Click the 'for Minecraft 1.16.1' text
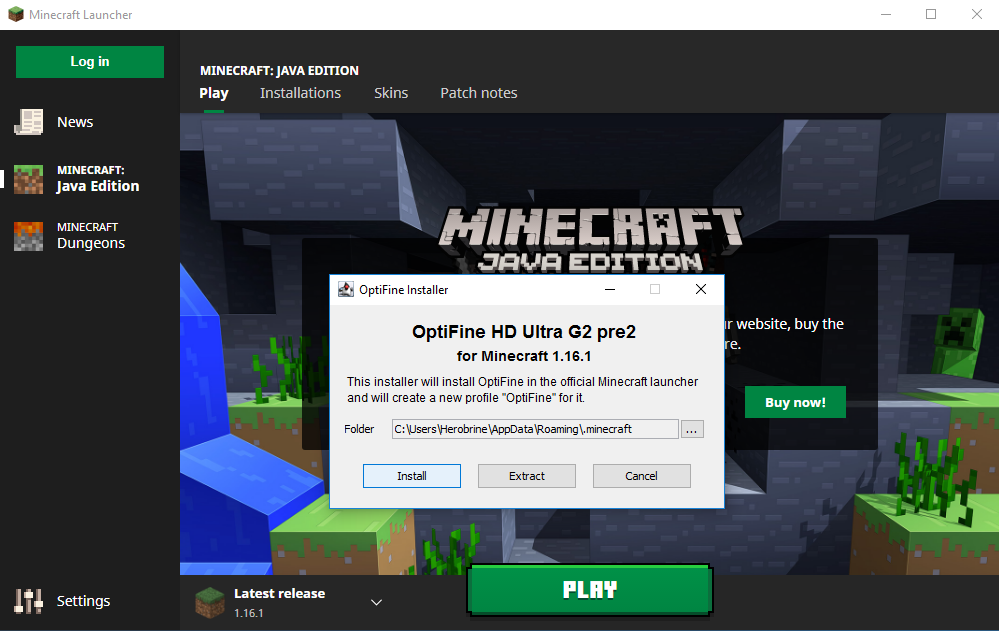This screenshot has height=631, width=999. tap(524, 356)
